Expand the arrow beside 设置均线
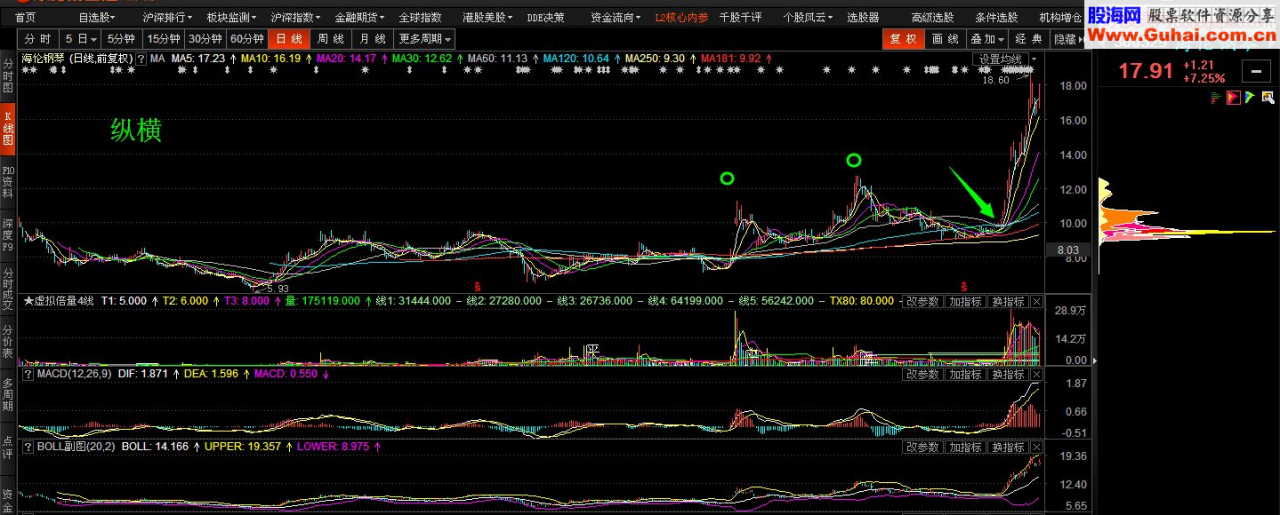1280x515 pixels. tap(1033, 59)
